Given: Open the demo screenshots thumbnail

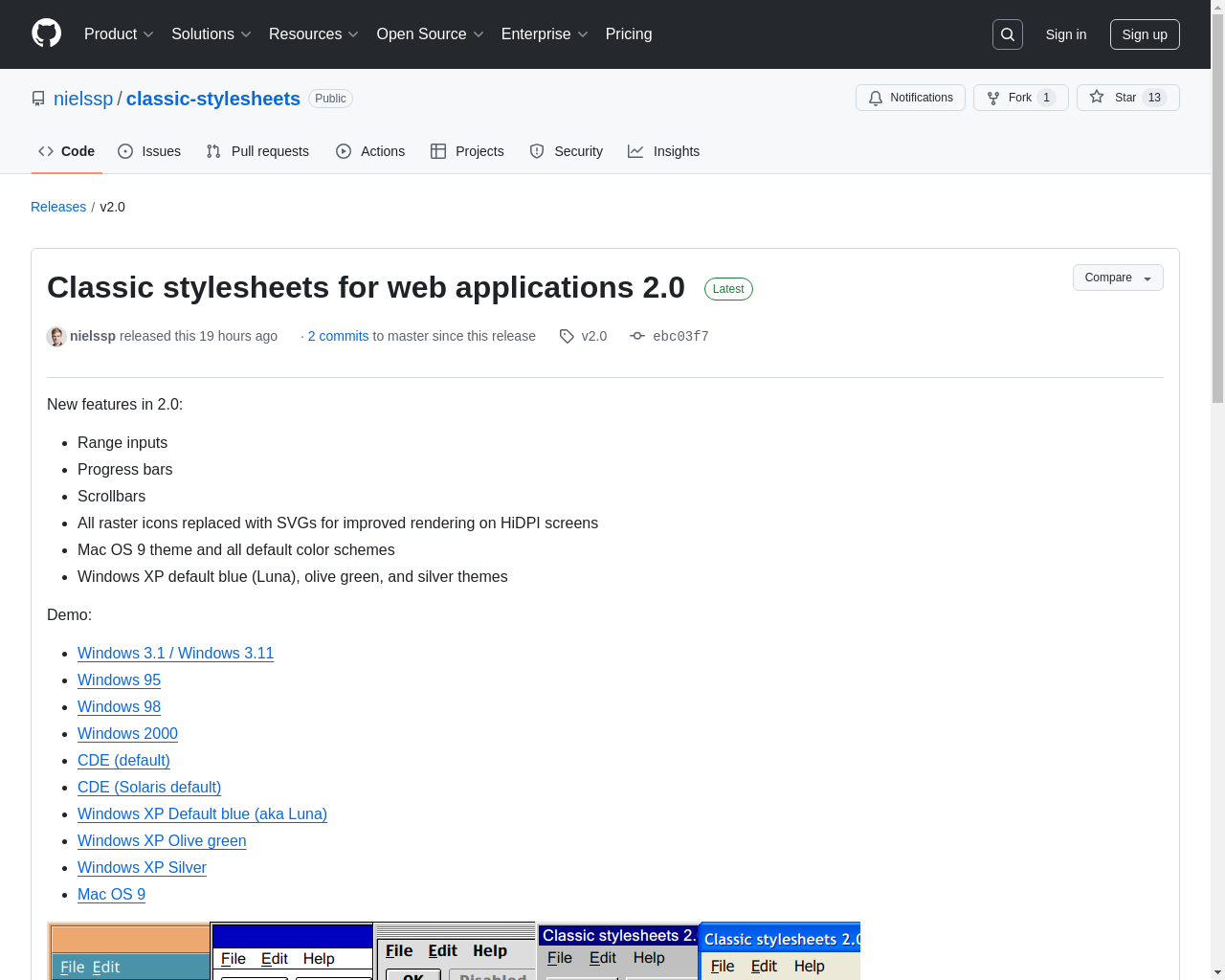Looking at the screenshot, I should click(x=454, y=951).
